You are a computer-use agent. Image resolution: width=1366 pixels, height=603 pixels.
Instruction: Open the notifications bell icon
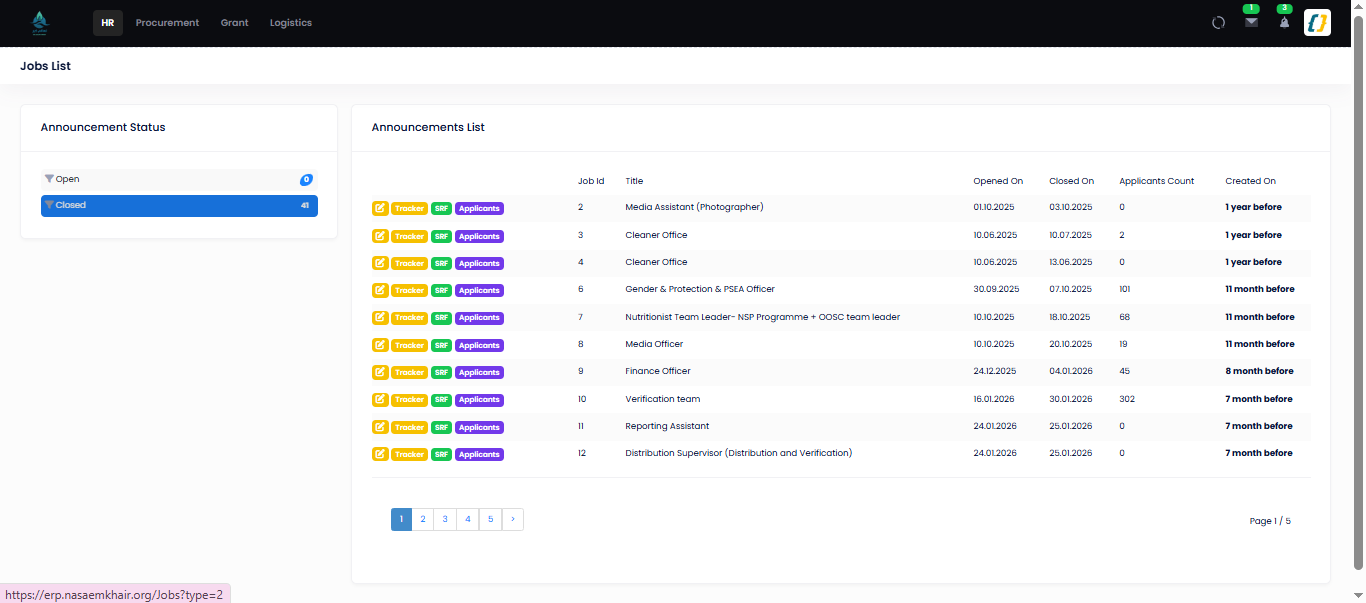pyautogui.click(x=1284, y=22)
